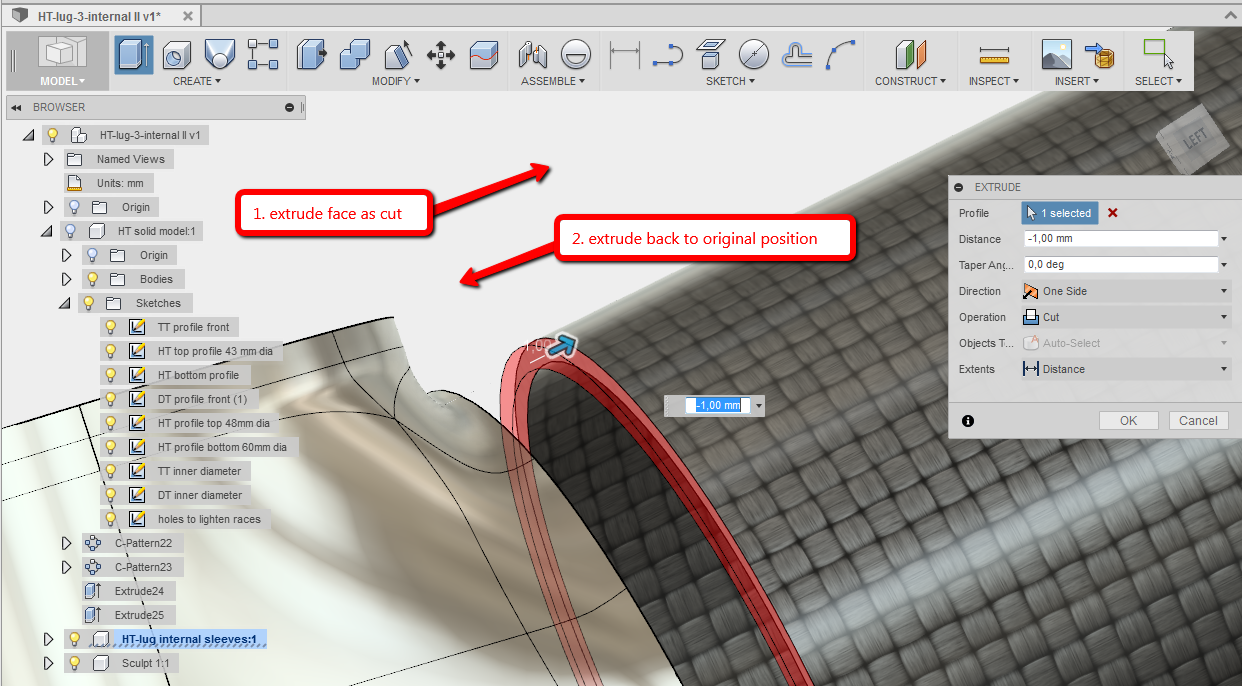Click OK to confirm the extrude cut
1242x686 pixels.
1128,420
